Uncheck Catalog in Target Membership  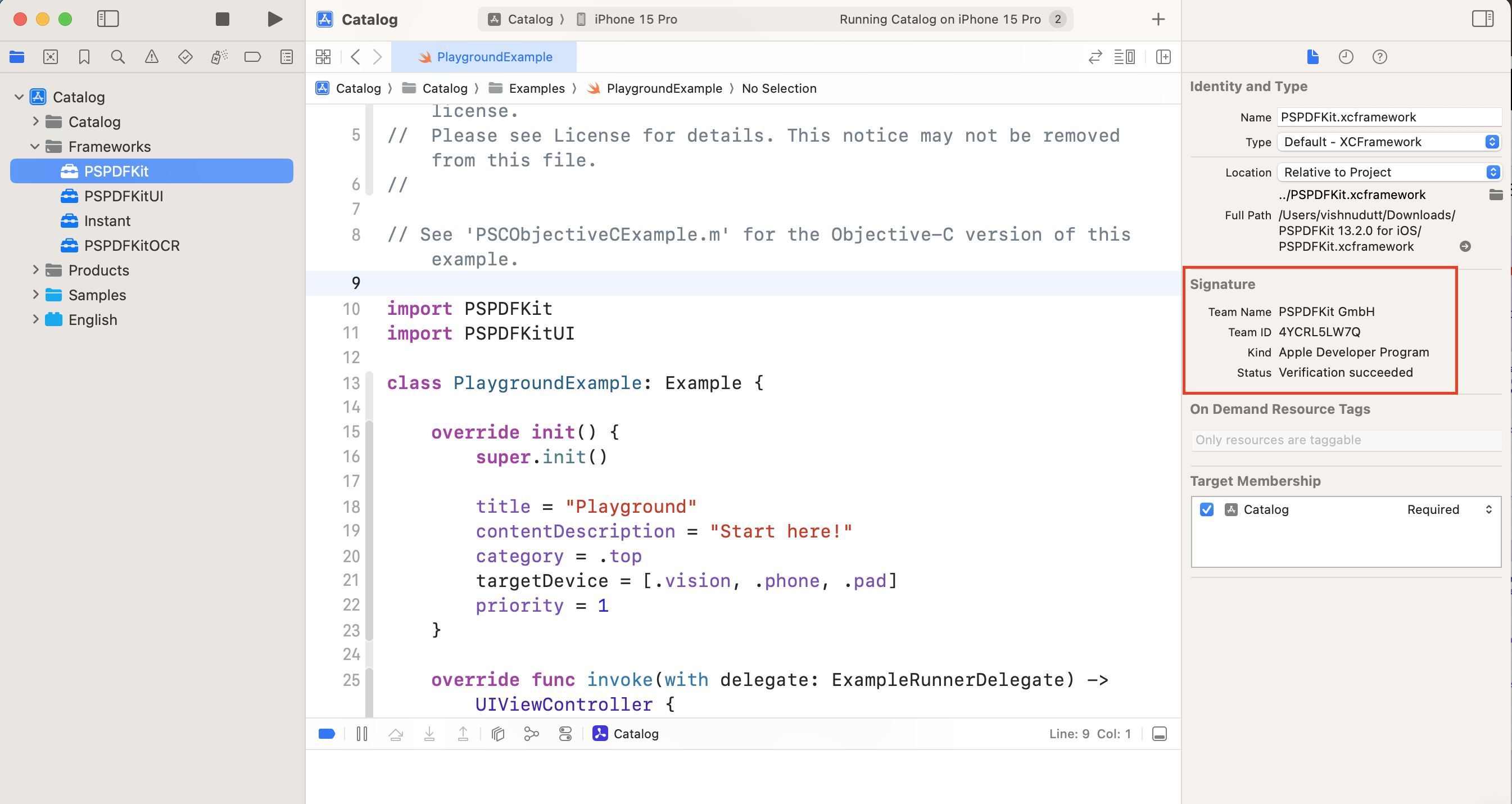tap(1206, 509)
